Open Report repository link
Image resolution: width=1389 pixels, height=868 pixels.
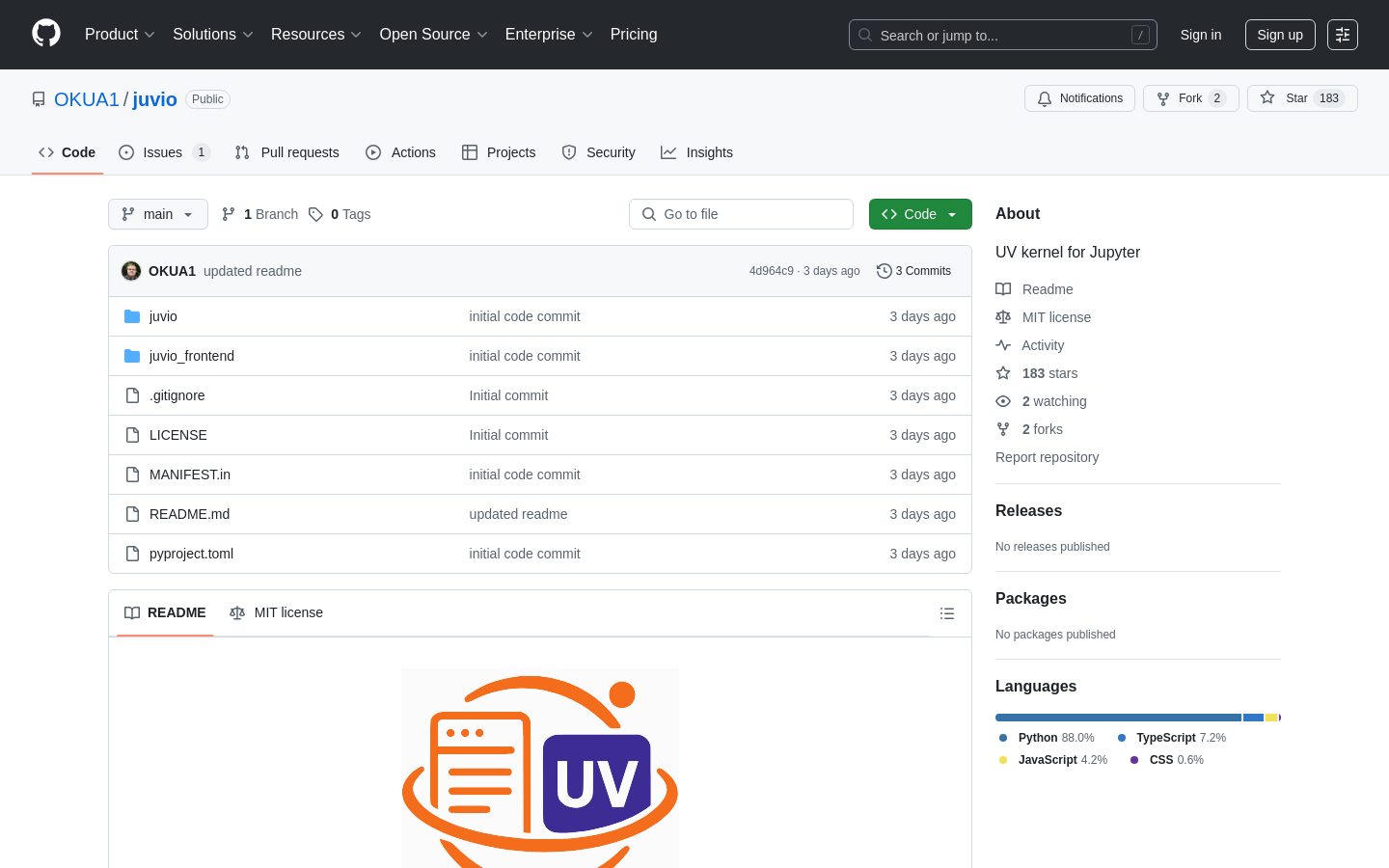click(x=1047, y=457)
